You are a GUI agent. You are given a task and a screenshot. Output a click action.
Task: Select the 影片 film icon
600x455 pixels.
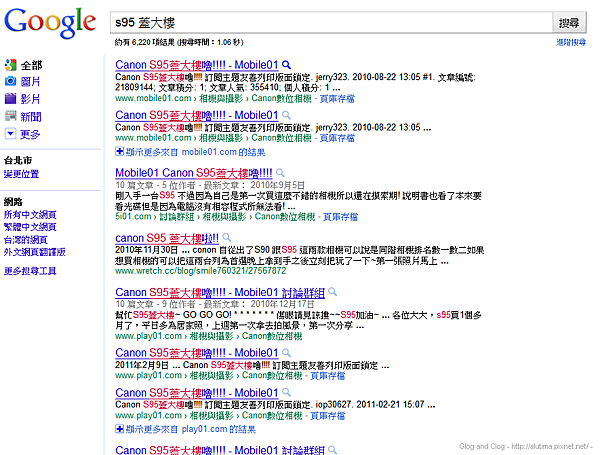pyautogui.click(x=10, y=99)
